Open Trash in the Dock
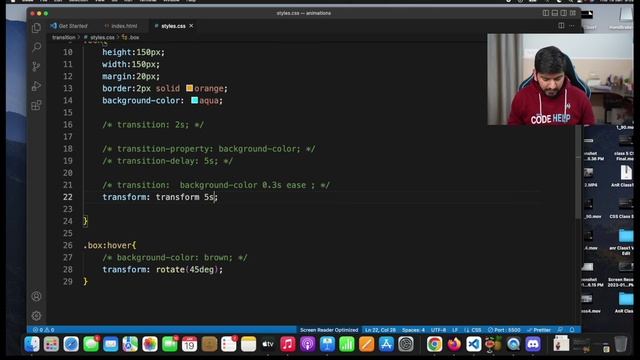 click(x=620, y=344)
